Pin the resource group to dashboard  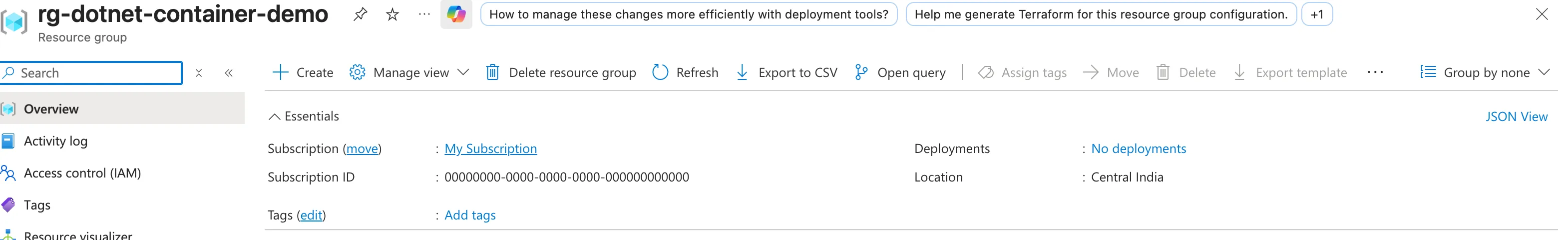click(x=360, y=14)
